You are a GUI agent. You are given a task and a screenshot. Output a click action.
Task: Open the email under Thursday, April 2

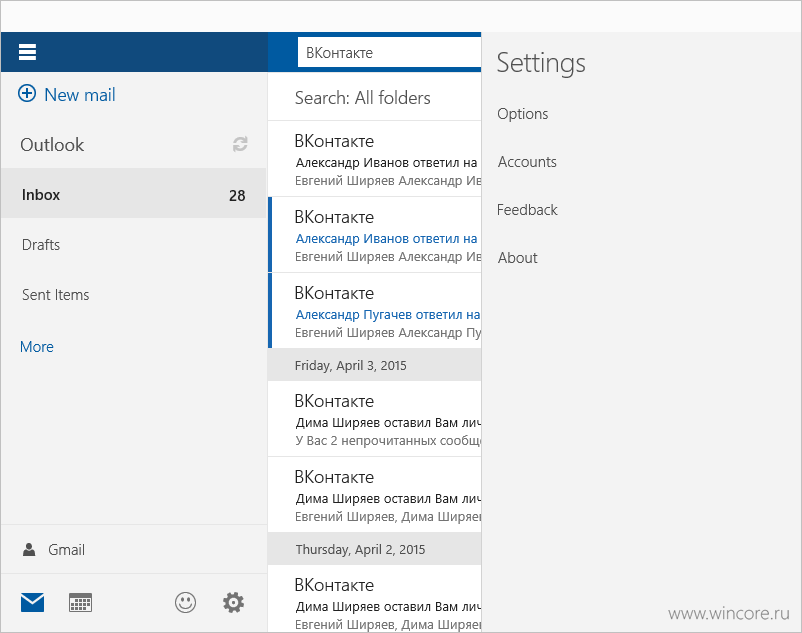[374, 599]
